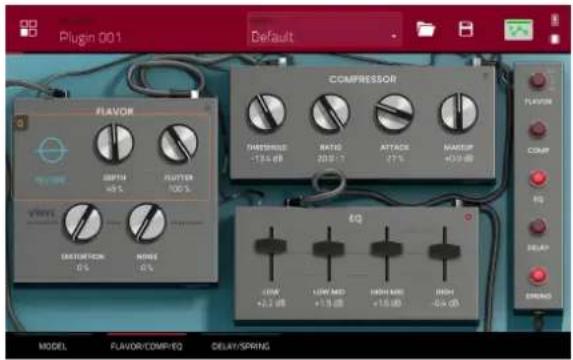Viewport: 573px width, 360px height.
Task: Click the Ratio value readout
Action: (331, 159)
